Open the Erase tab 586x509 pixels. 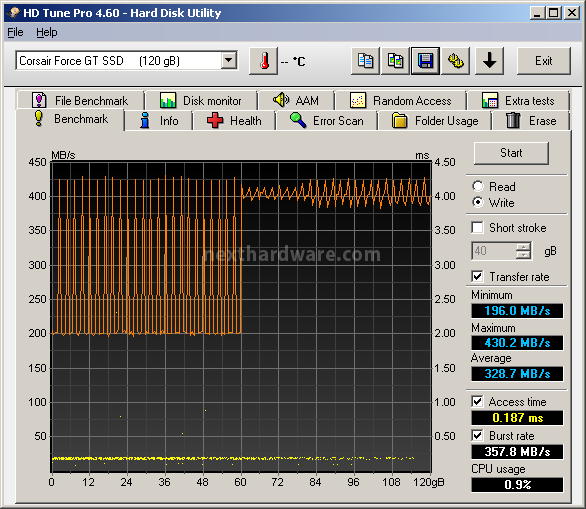[x=531, y=121]
